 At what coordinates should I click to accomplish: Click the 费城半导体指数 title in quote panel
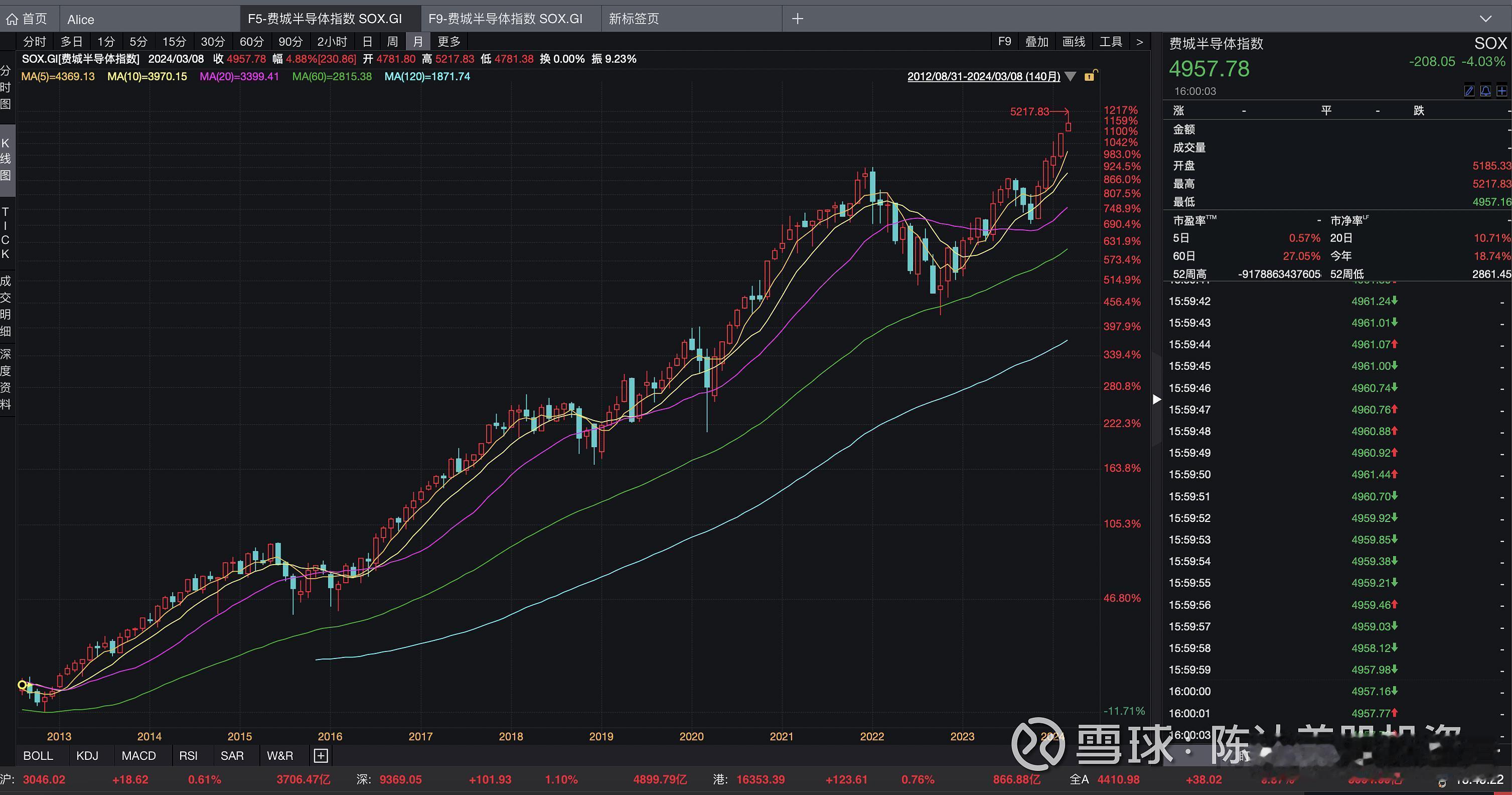point(1216,44)
